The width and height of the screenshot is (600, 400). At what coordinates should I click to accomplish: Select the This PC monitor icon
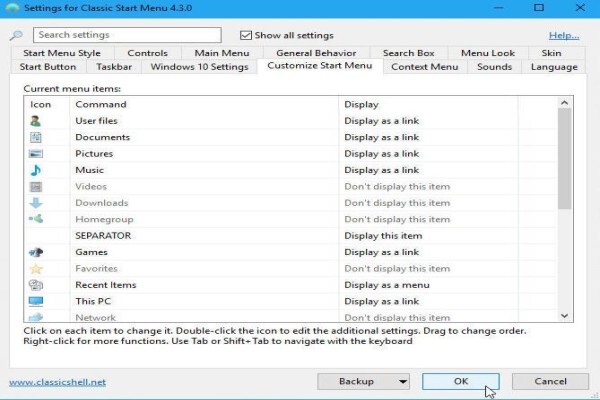[36, 302]
